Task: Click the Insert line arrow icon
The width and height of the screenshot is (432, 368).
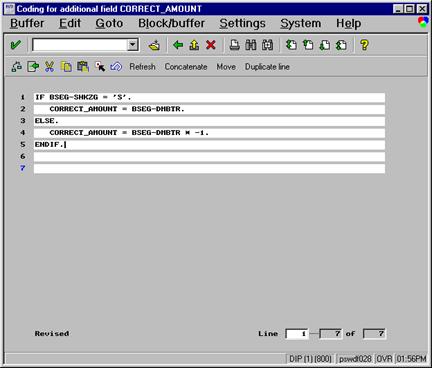Action: pyautogui.click(x=33, y=67)
